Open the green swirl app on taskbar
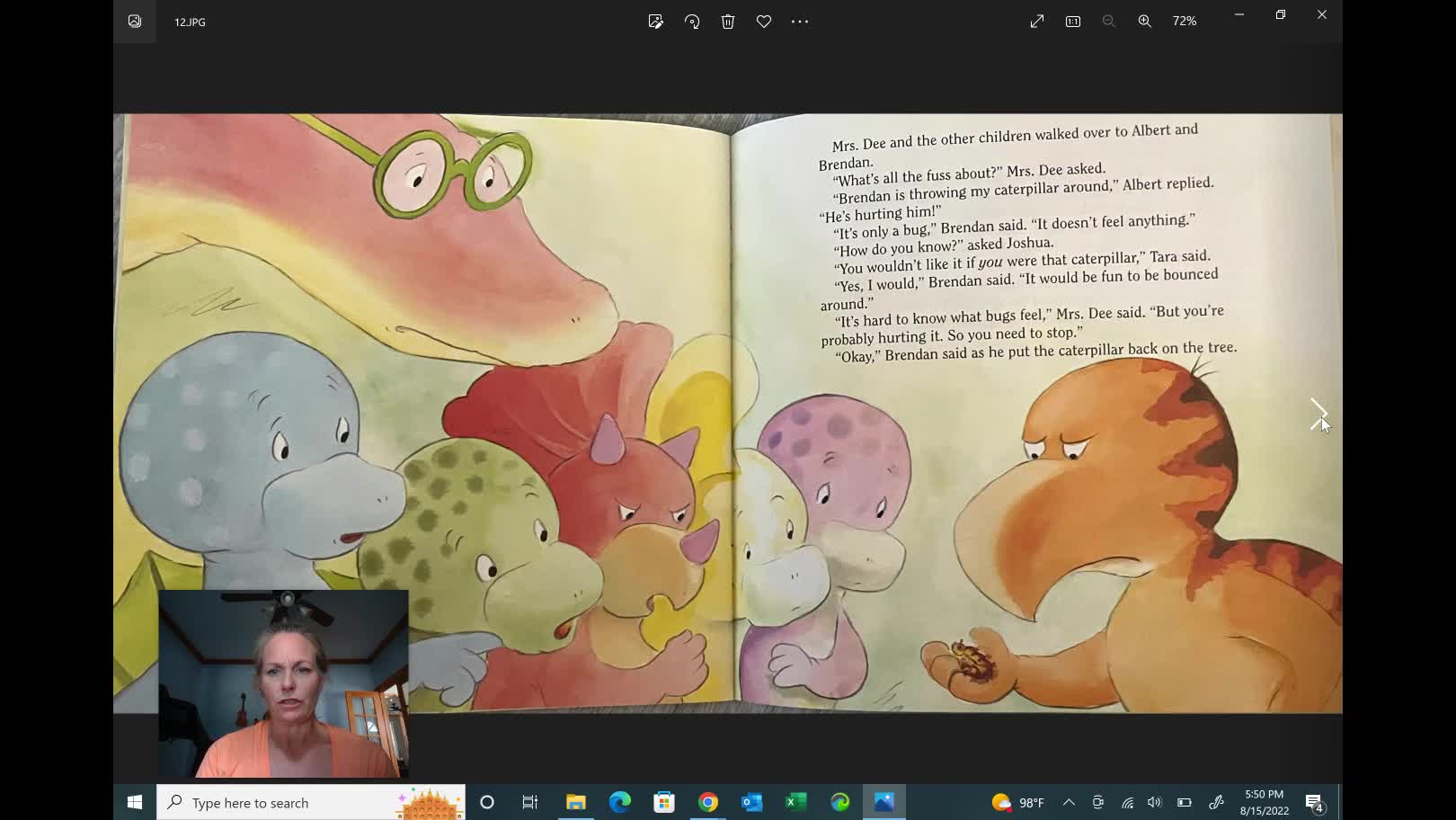The width and height of the screenshot is (1456, 820). [840, 802]
